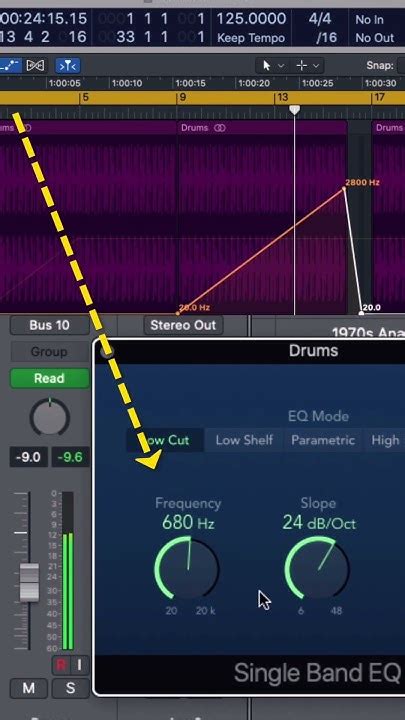Click the playhead marker in the ruler
Viewport: 405px width, 720px height.
(294, 110)
